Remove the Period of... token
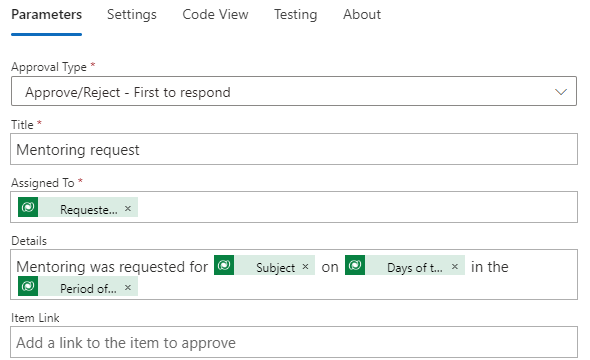The height and width of the screenshot is (360, 590). pos(128,287)
